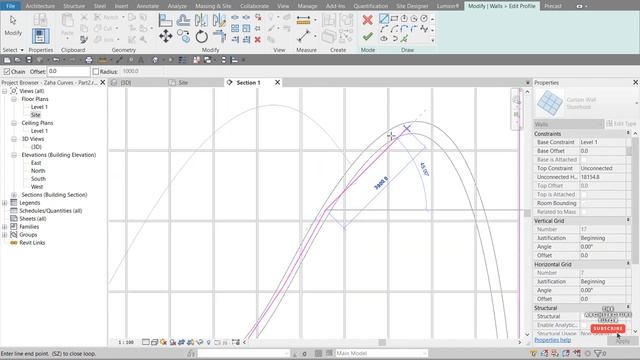Image resolution: width=640 pixels, height=360 pixels.
Task: Expand Sections (Building Section) node
Action: (x=14, y=195)
